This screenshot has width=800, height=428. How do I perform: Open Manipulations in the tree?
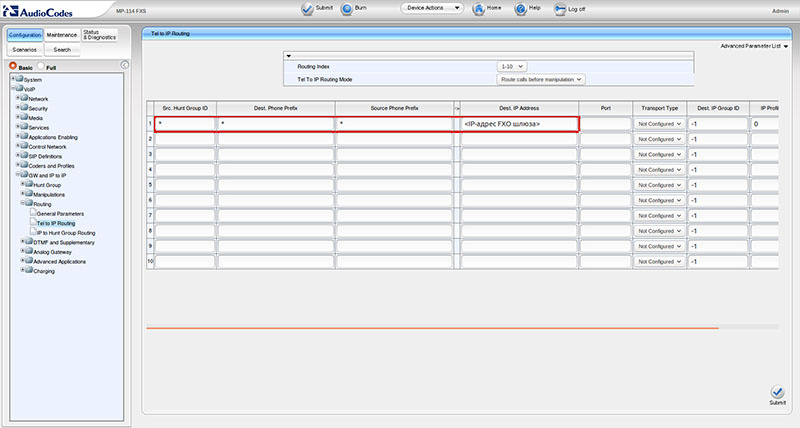click(x=49, y=195)
